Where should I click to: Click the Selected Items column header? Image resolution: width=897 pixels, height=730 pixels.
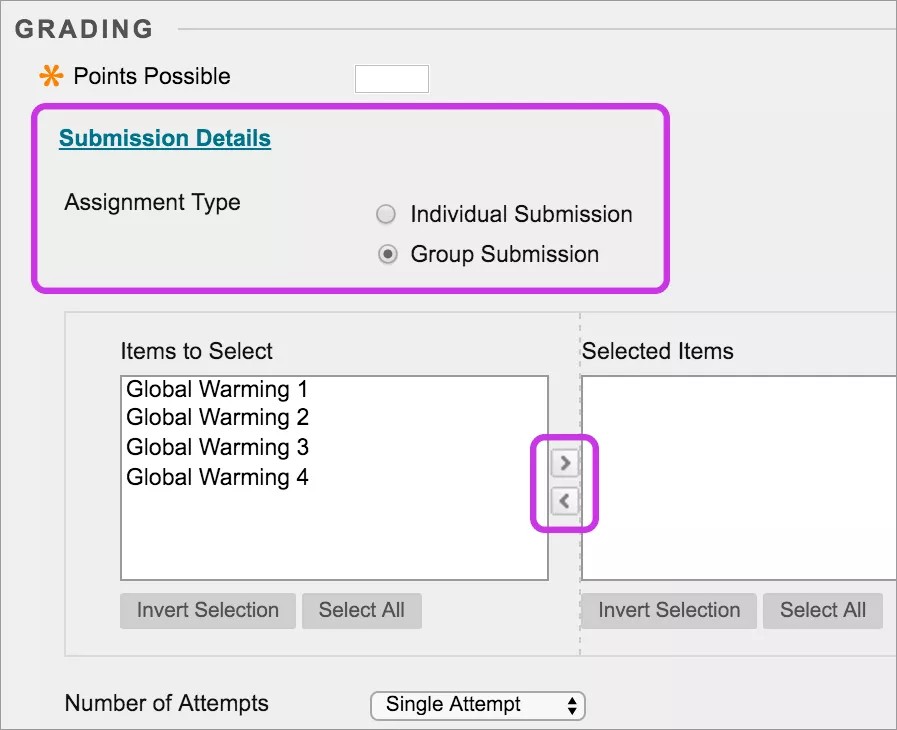click(x=658, y=351)
